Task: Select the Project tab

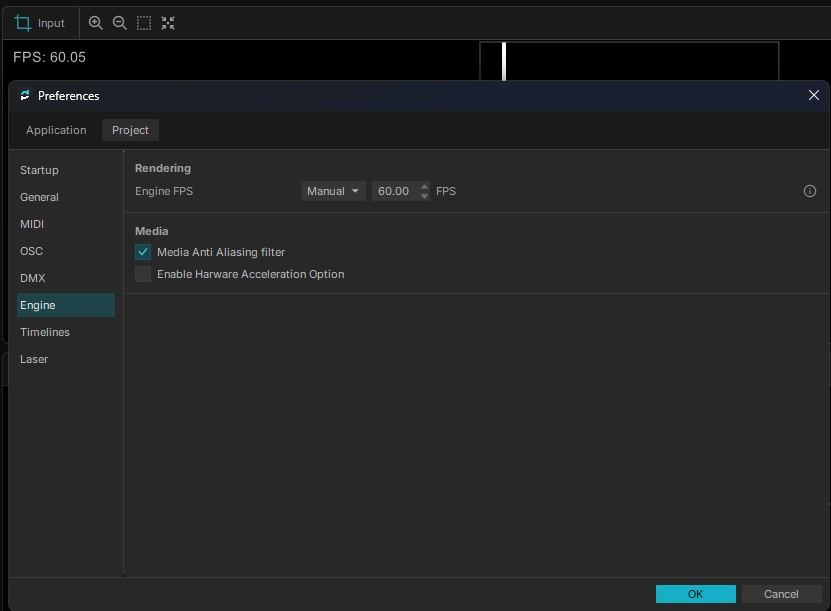Action: 130,130
